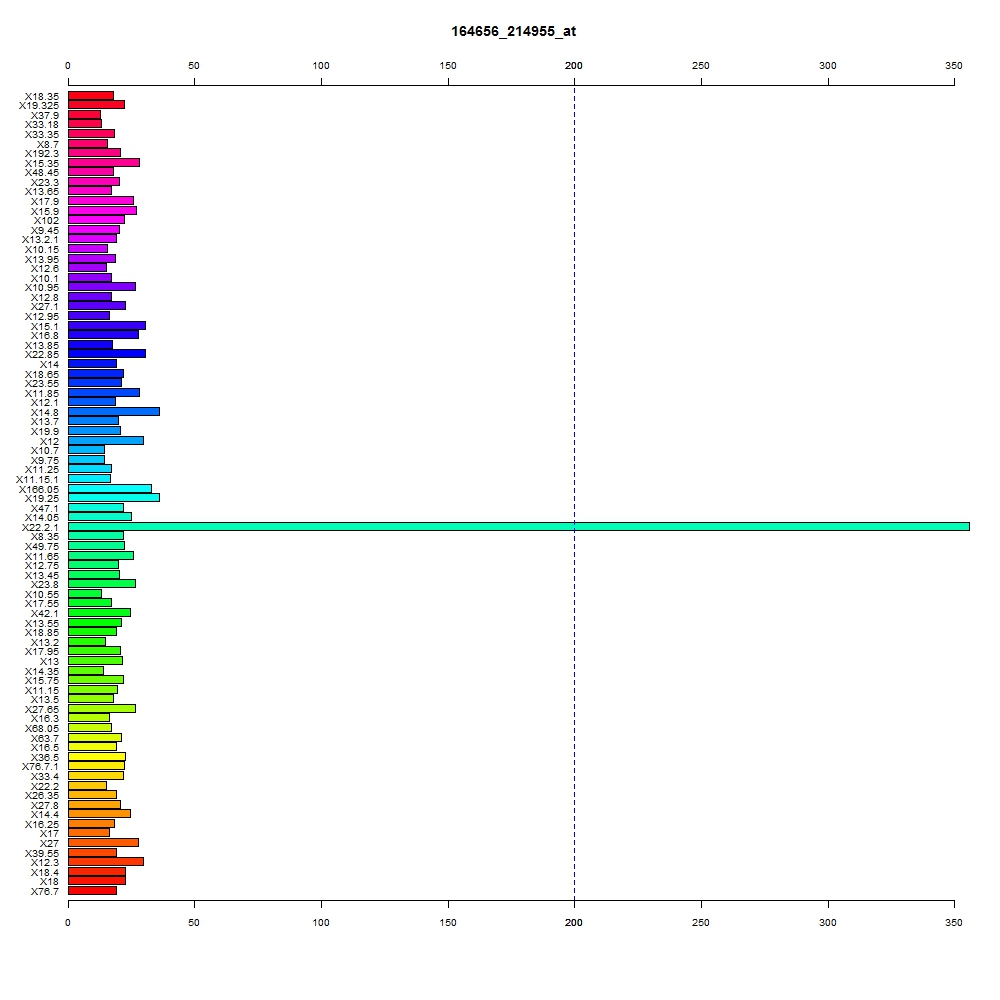Select the X12.95 label
The width and height of the screenshot is (1000, 1000).
42,316
